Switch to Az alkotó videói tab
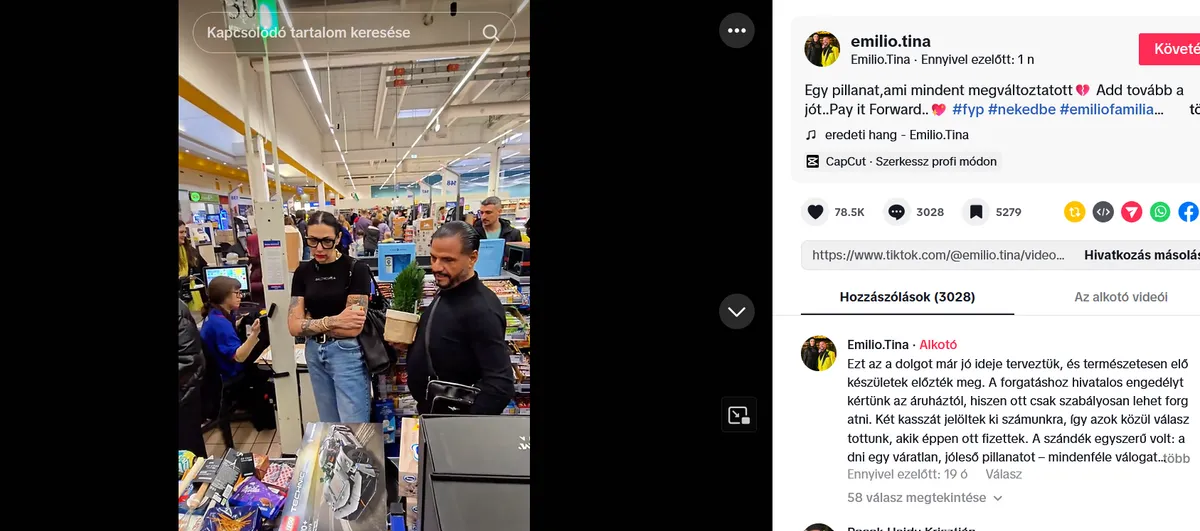The image size is (1200, 531). tap(1121, 297)
